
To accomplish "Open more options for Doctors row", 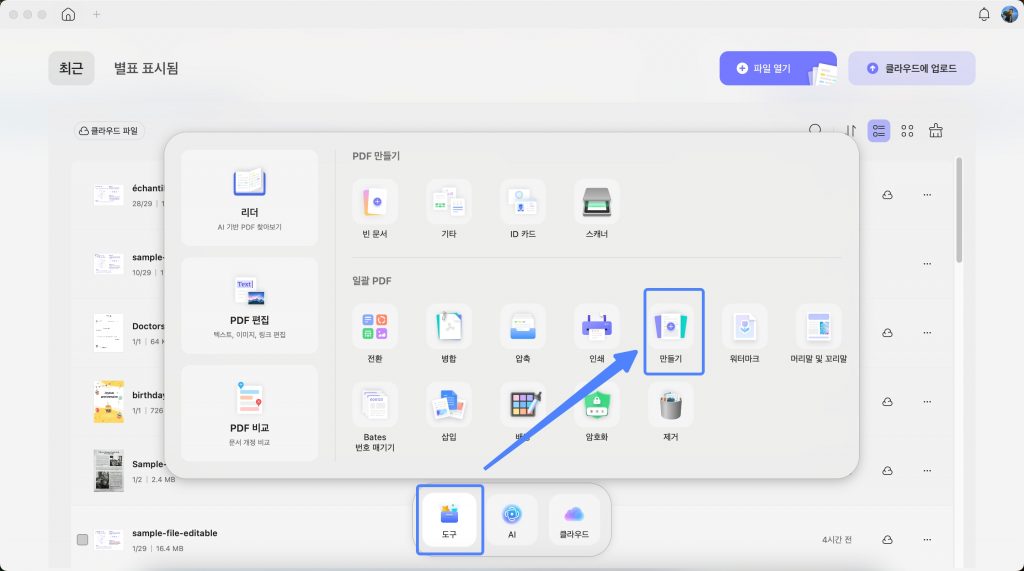I will pos(927,333).
